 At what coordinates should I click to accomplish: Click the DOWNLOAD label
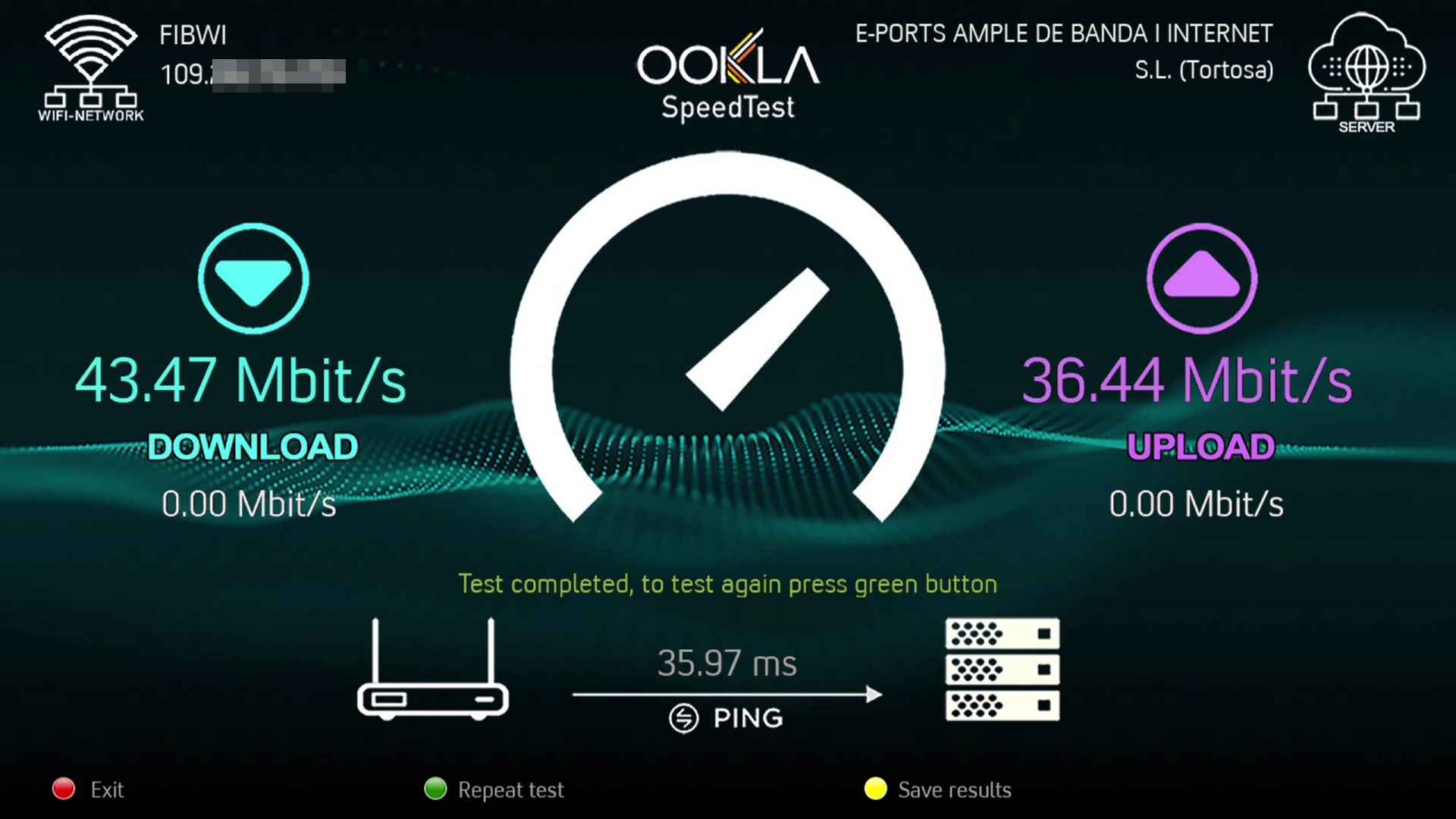click(x=253, y=447)
